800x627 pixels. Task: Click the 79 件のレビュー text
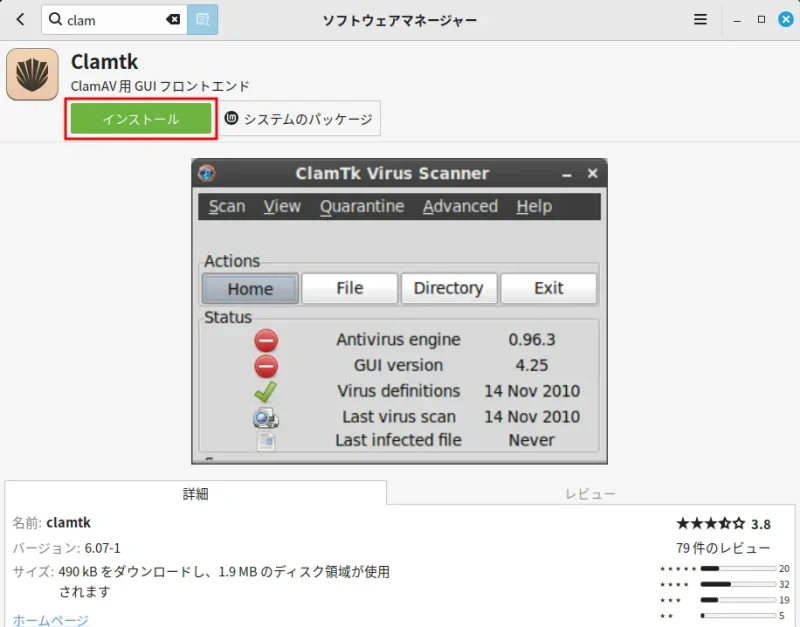pos(723,548)
